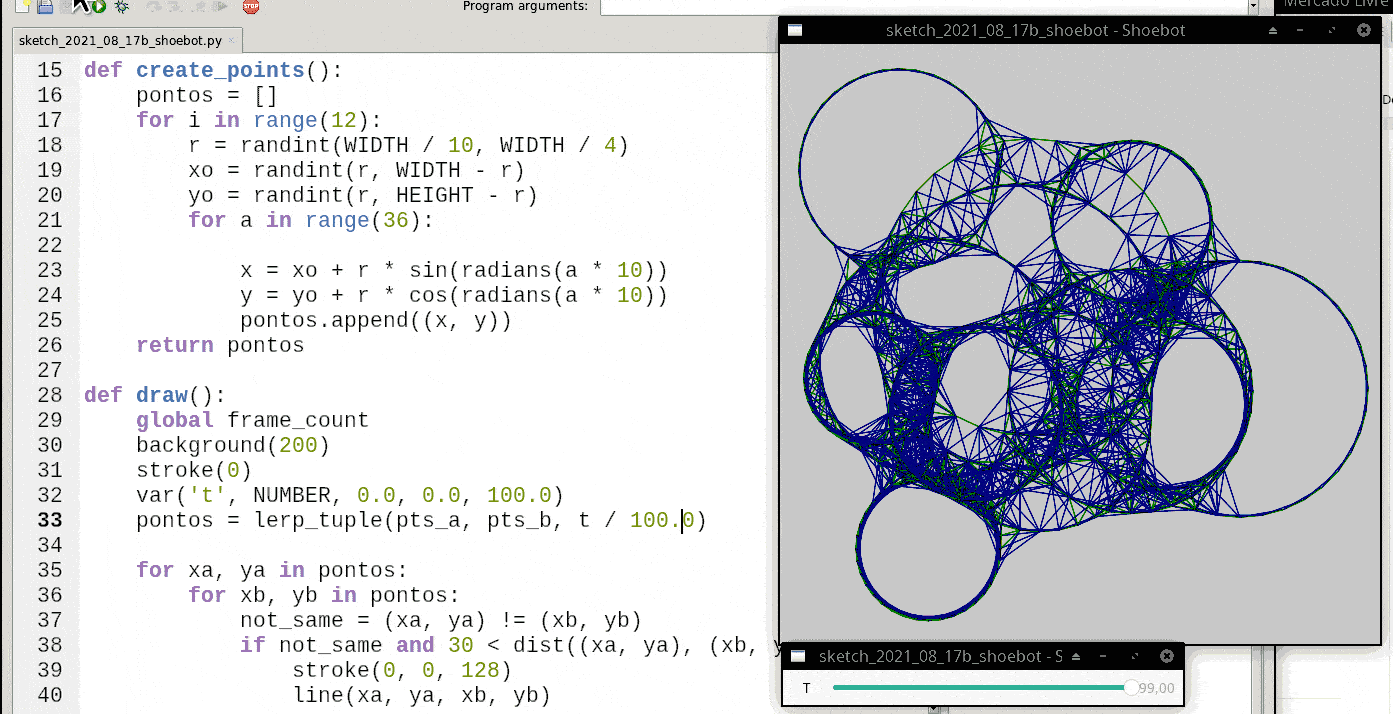Click 'for xb, yb in pontos:' line
This screenshot has height=714, width=1393.
(x=324, y=595)
